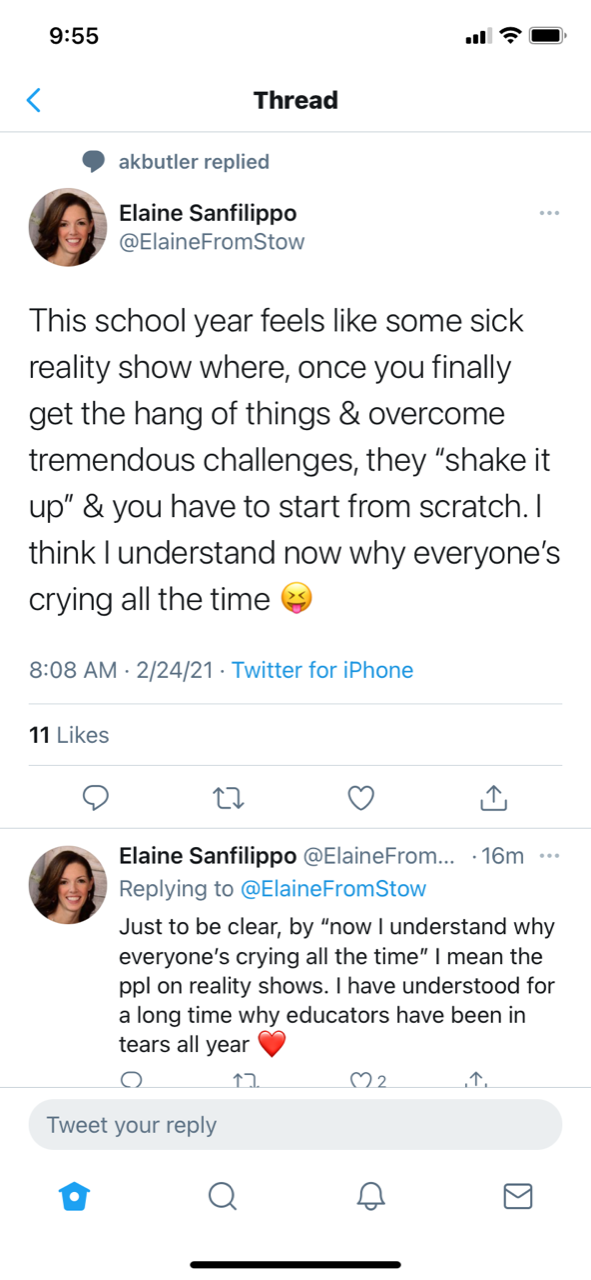Like the main tweet with the heart icon

click(361, 797)
